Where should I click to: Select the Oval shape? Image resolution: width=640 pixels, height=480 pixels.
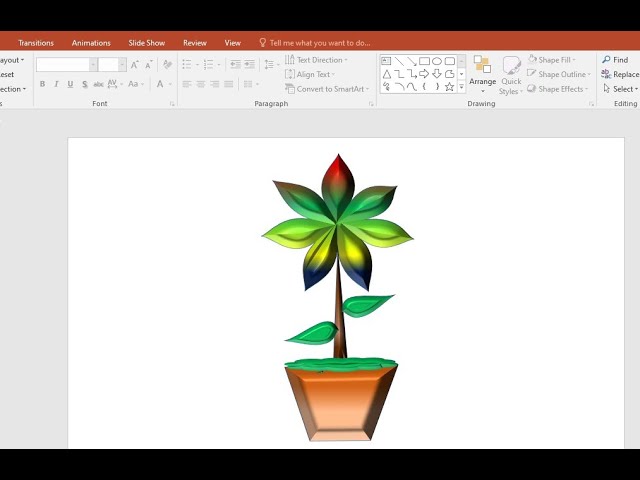tap(437, 61)
